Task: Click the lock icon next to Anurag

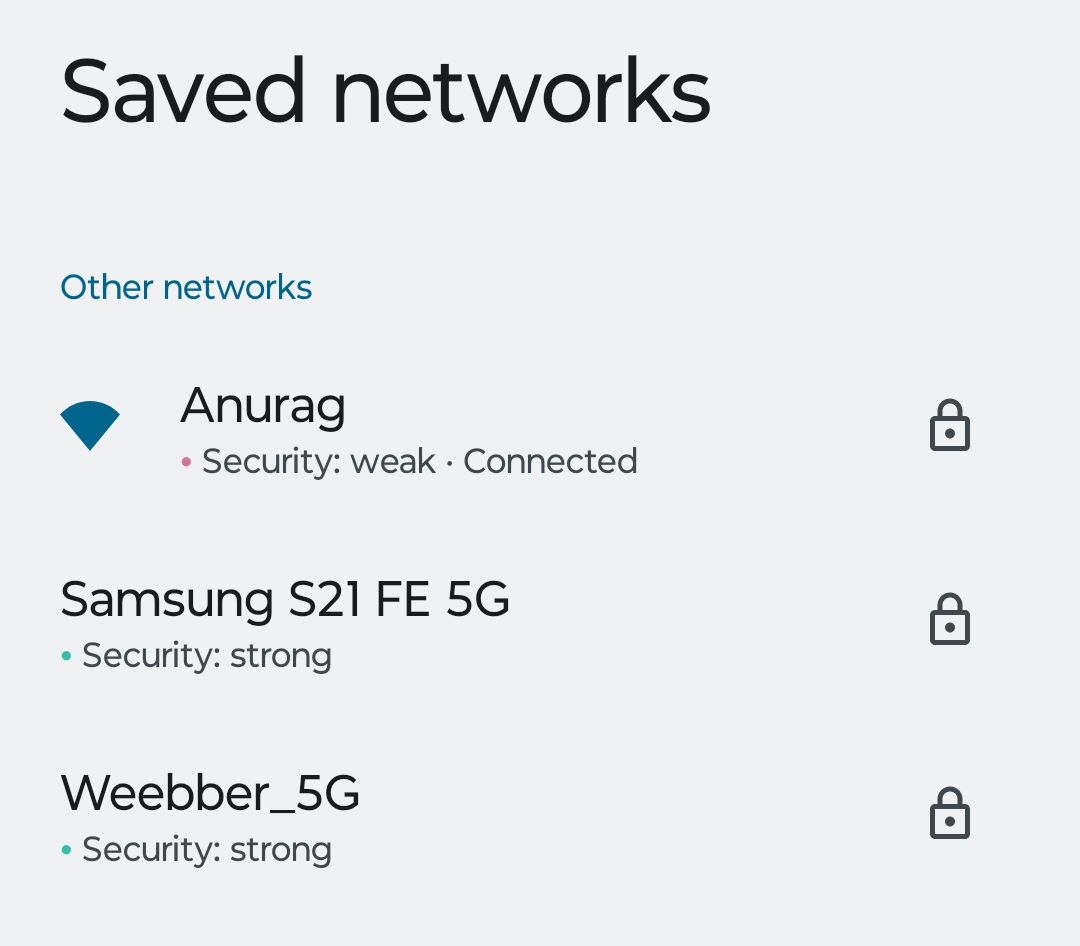Action: coord(949,424)
